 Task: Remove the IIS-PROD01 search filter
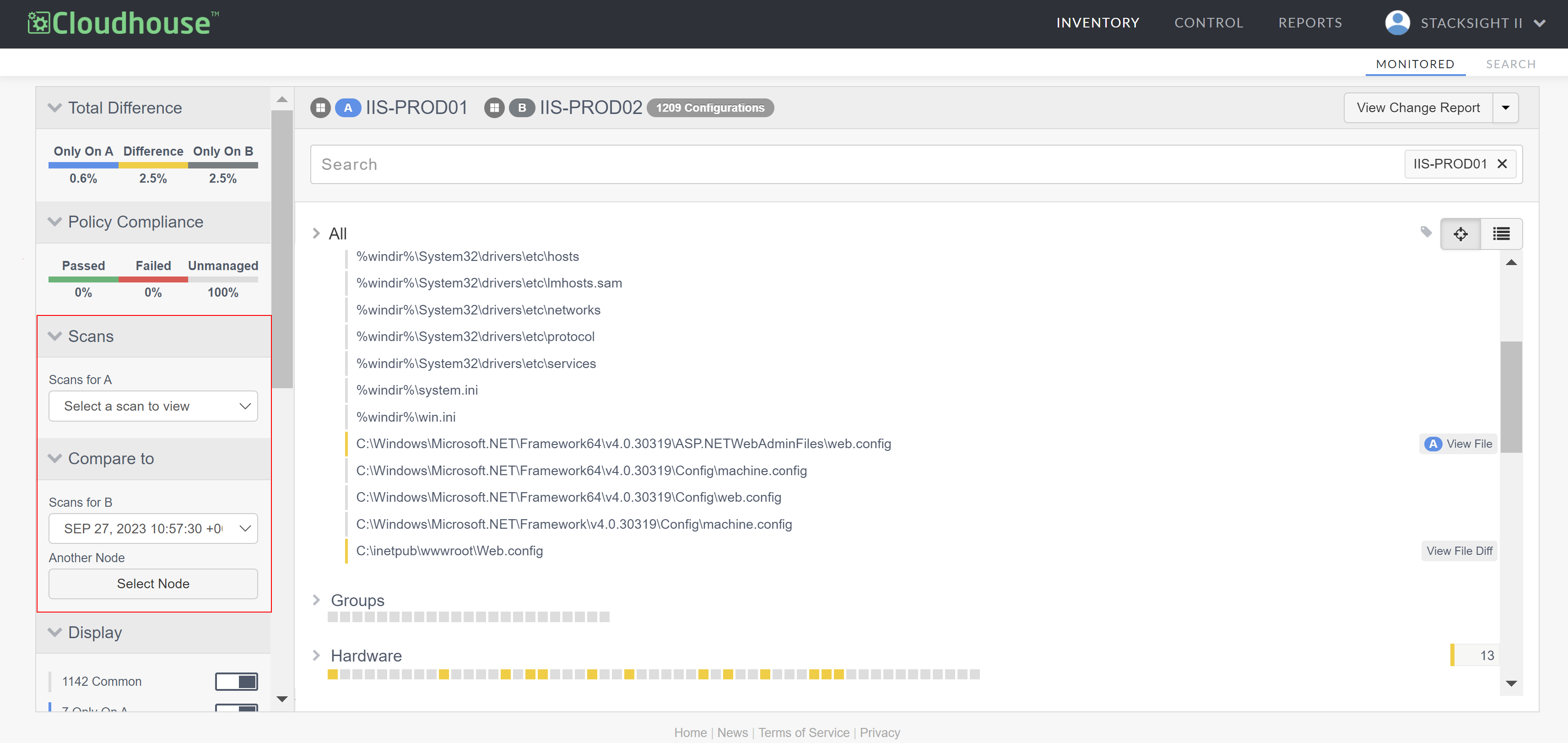(x=1502, y=164)
